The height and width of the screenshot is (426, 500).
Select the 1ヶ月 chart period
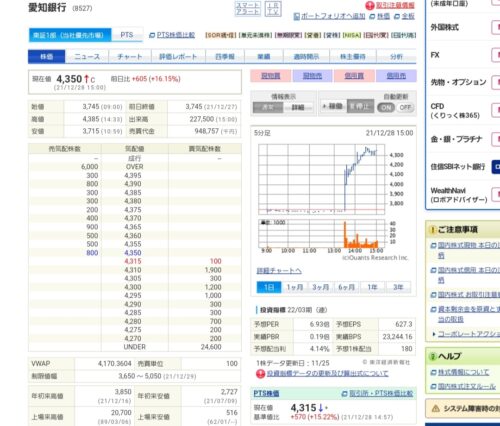click(x=295, y=287)
